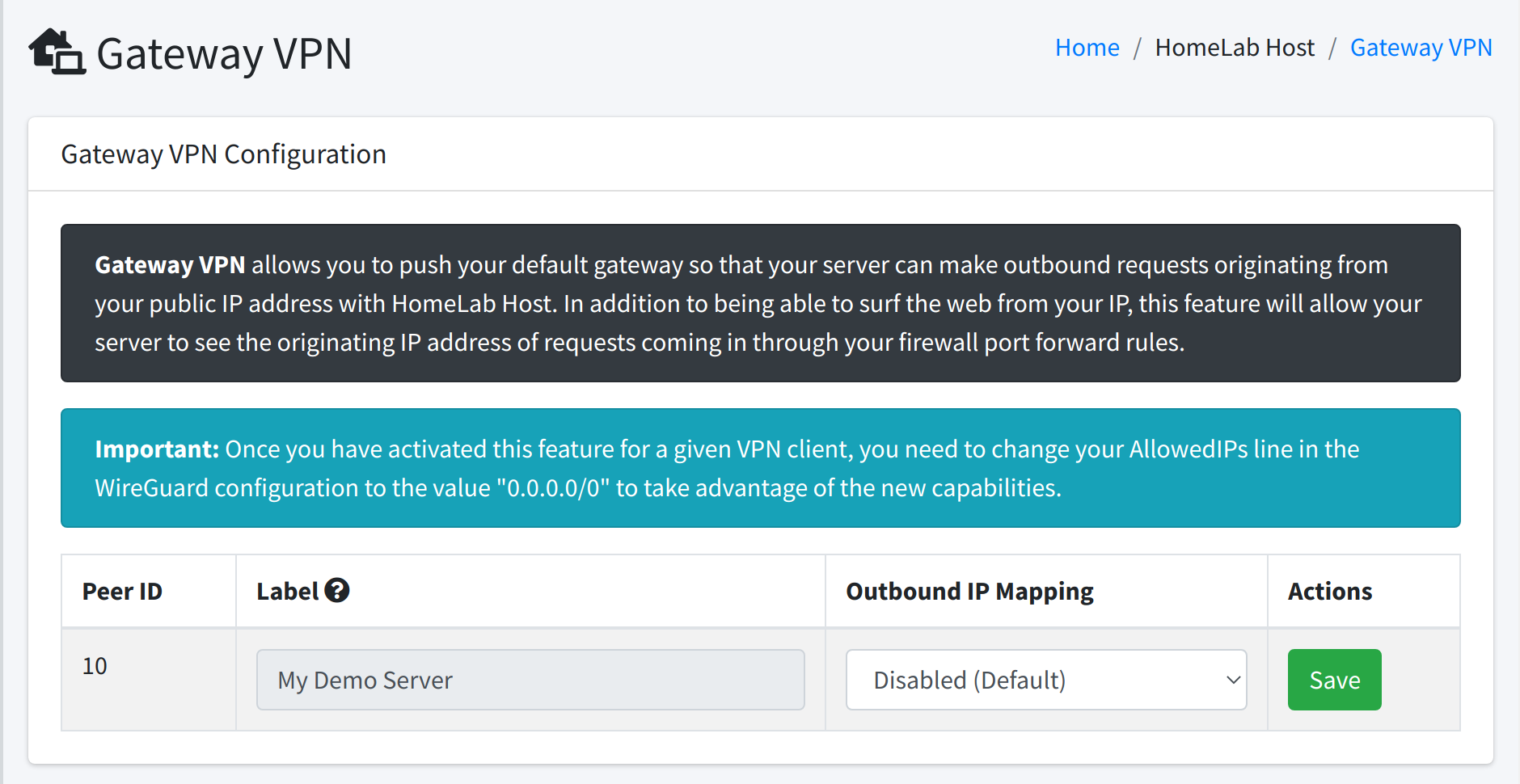Select HomeLab Host in the breadcrumb trail

click(x=1235, y=47)
